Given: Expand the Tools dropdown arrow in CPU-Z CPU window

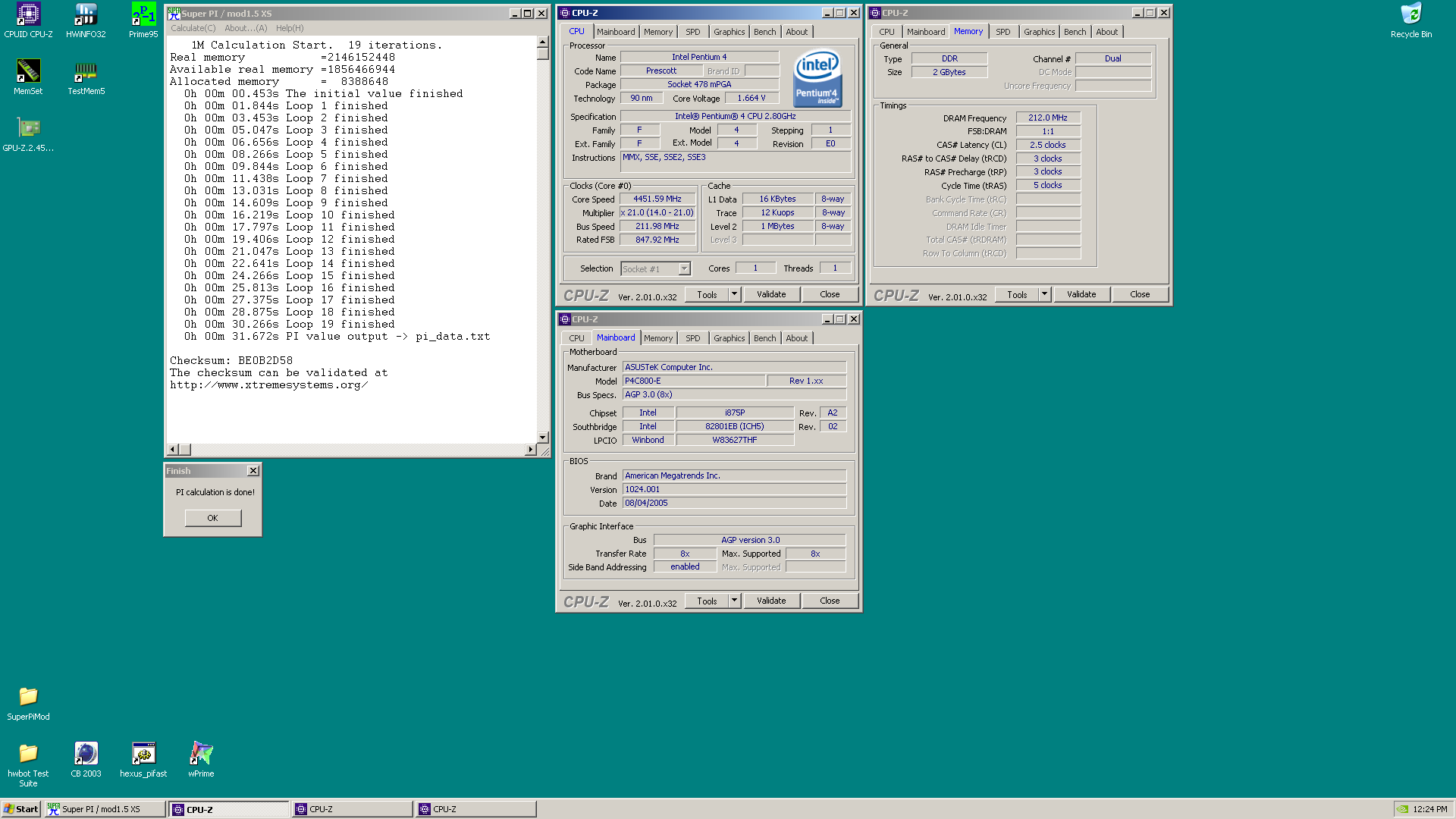Looking at the screenshot, I should point(734,294).
